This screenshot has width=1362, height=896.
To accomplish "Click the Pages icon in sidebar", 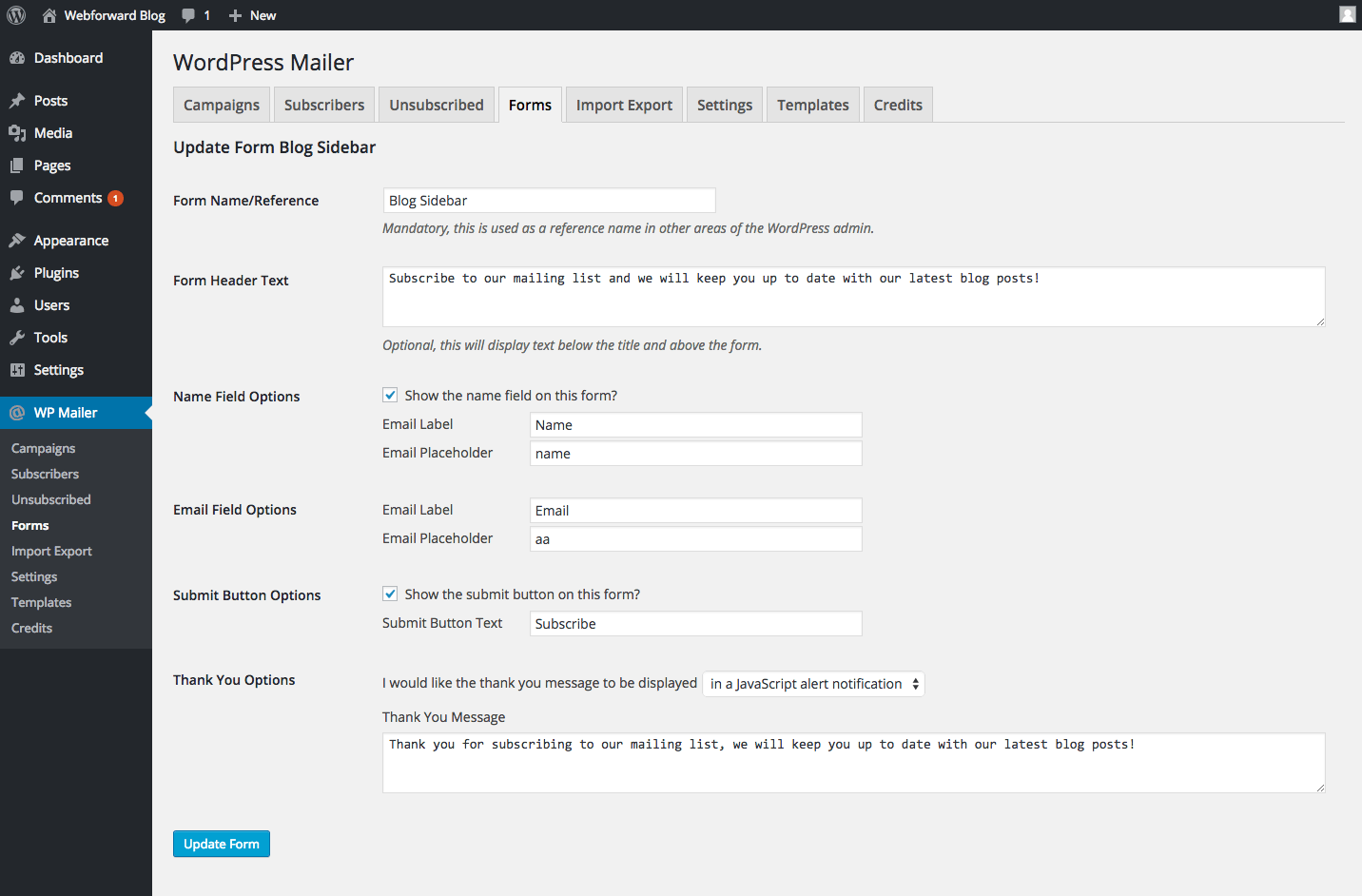I will point(17,166).
